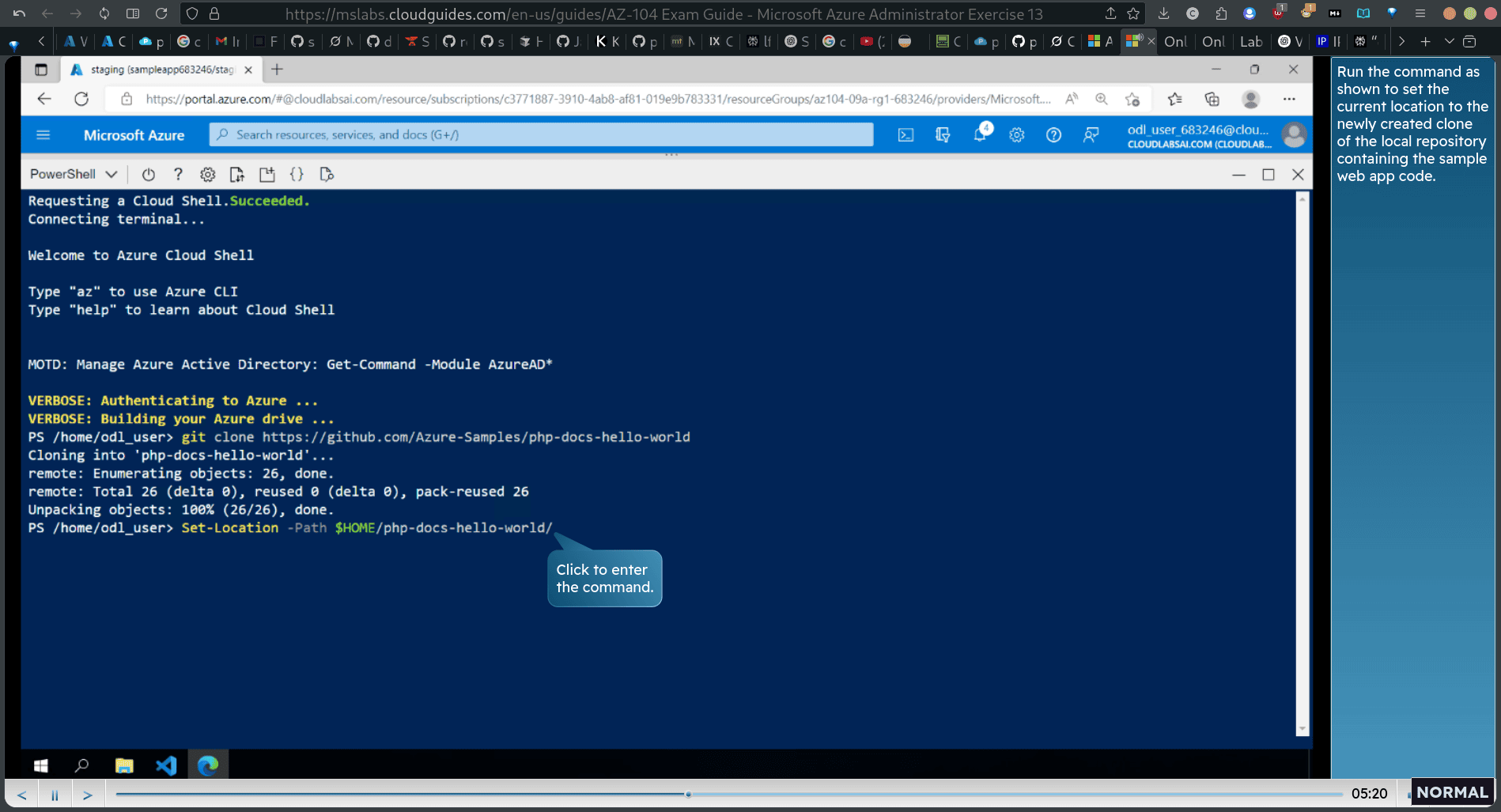Open a new outer browser tab
This screenshot has width=1501, height=812.
[x=1425, y=41]
